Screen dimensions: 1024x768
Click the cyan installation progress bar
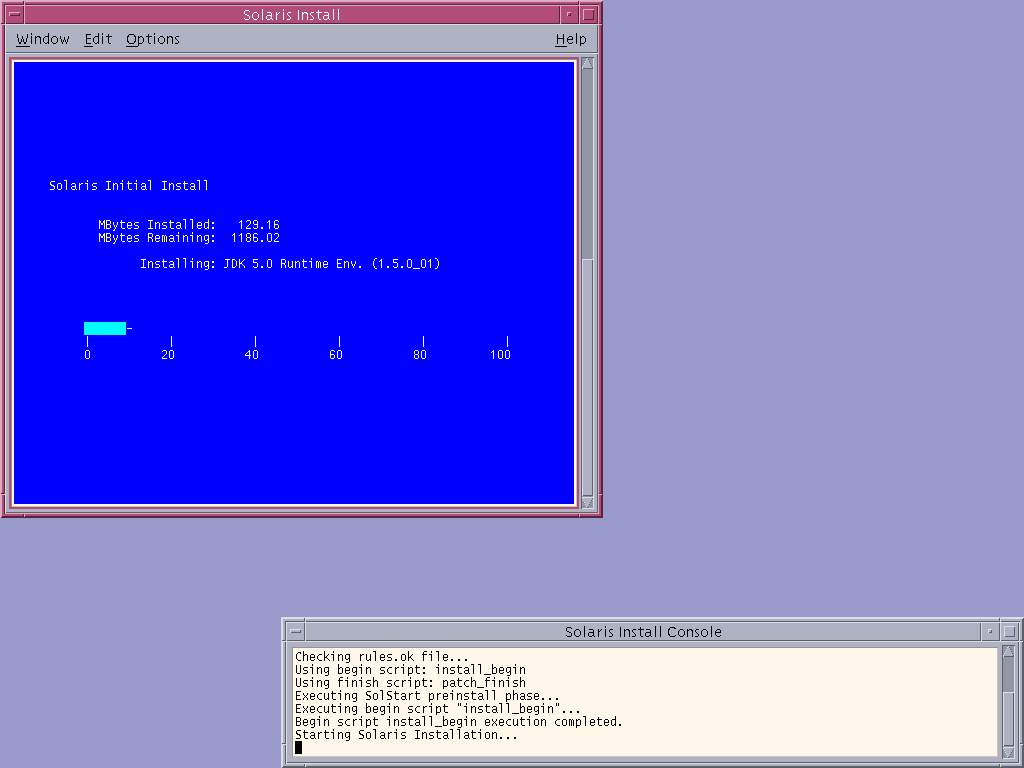tap(104, 328)
